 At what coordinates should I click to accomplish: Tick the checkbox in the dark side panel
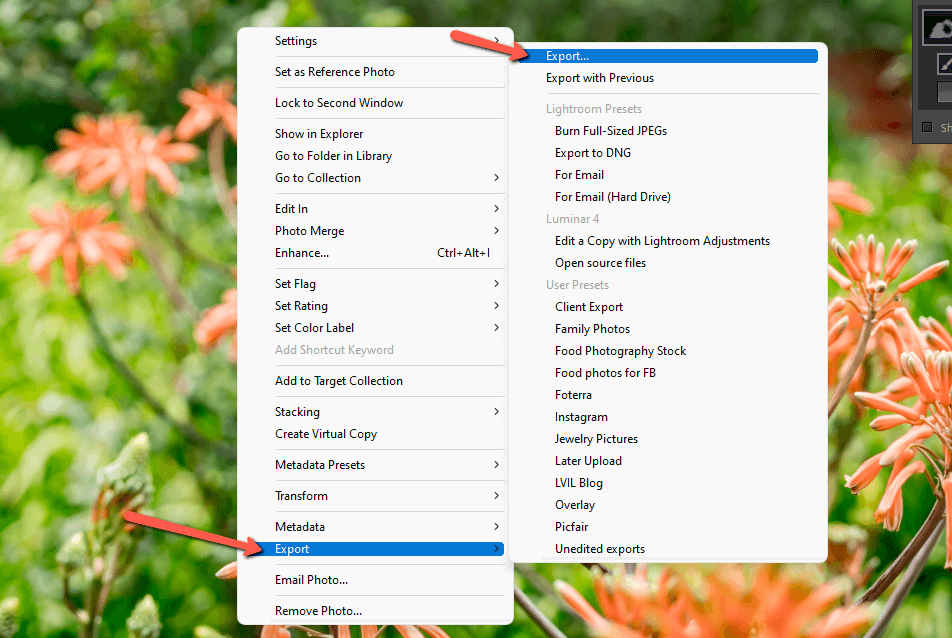[926, 127]
